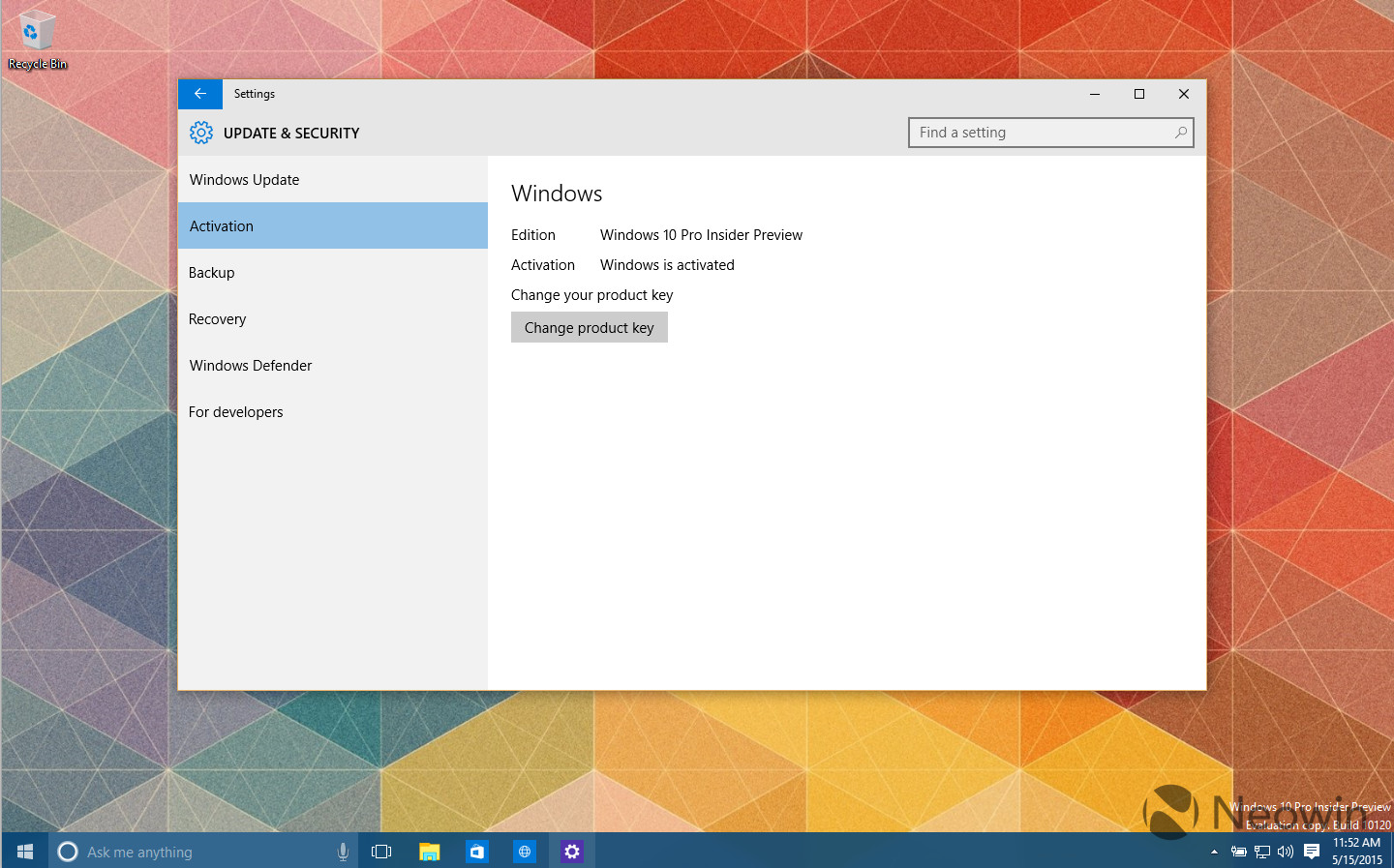1394x868 pixels.
Task: Open the Recovery section
Action: click(333, 318)
